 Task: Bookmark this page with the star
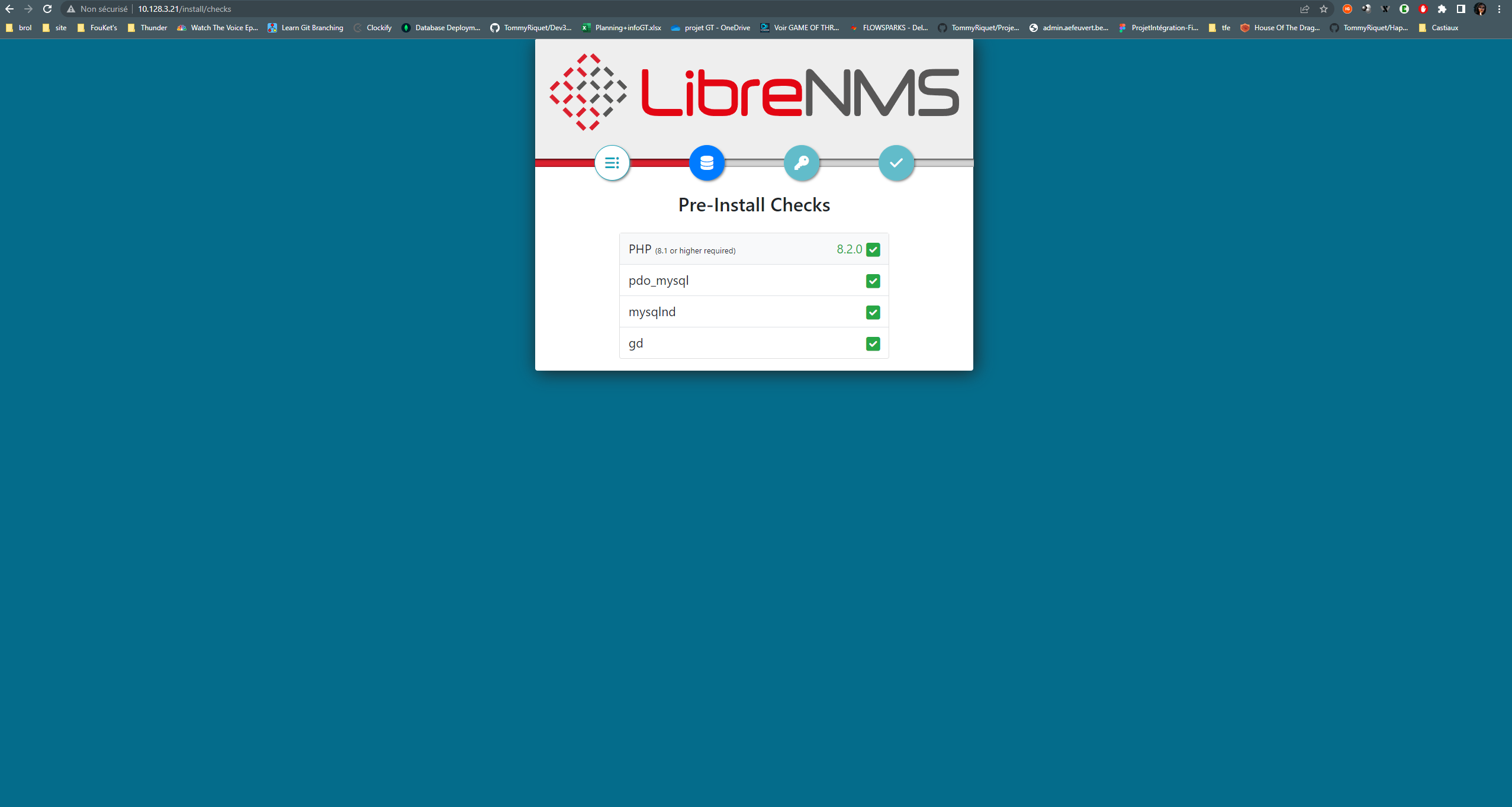[1324, 9]
